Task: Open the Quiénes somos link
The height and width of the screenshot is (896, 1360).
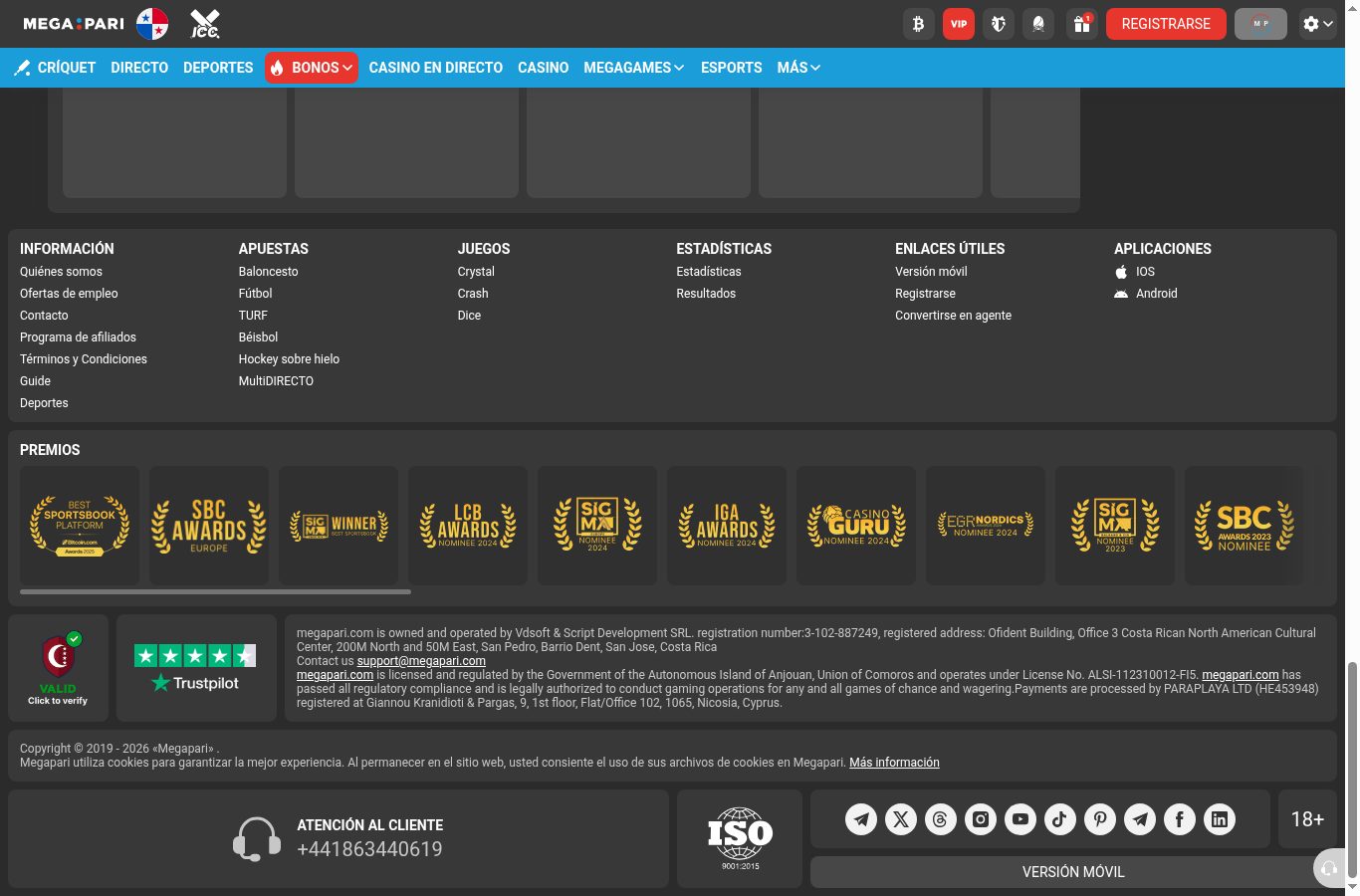Action: (61, 272)
